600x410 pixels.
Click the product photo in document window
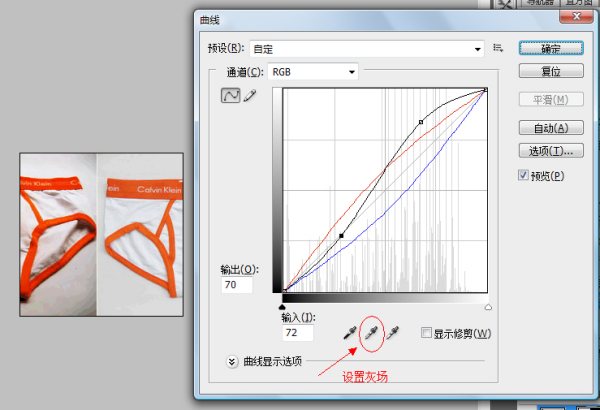[101, 235]
